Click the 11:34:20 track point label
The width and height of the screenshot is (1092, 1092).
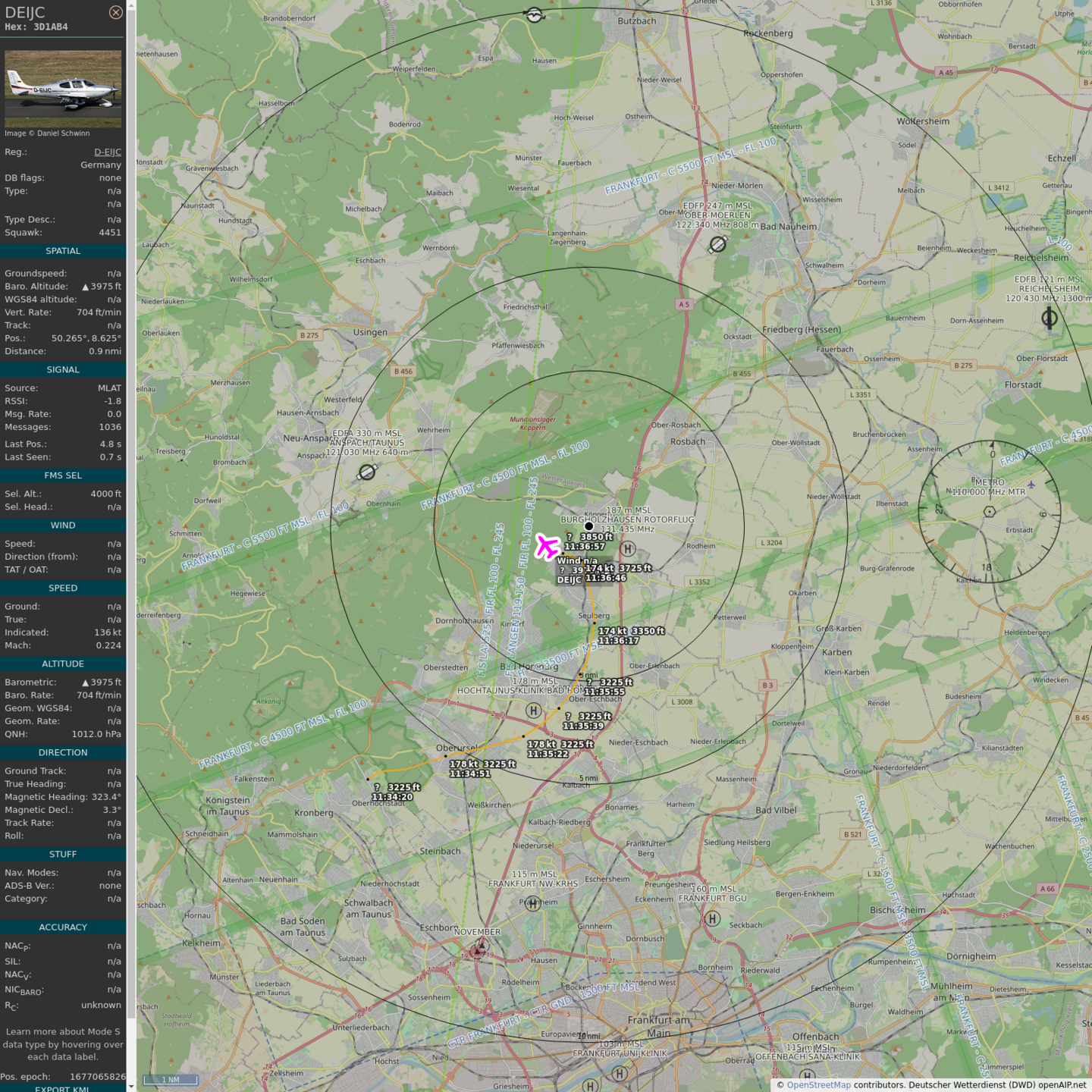click(x=392, y=797)
